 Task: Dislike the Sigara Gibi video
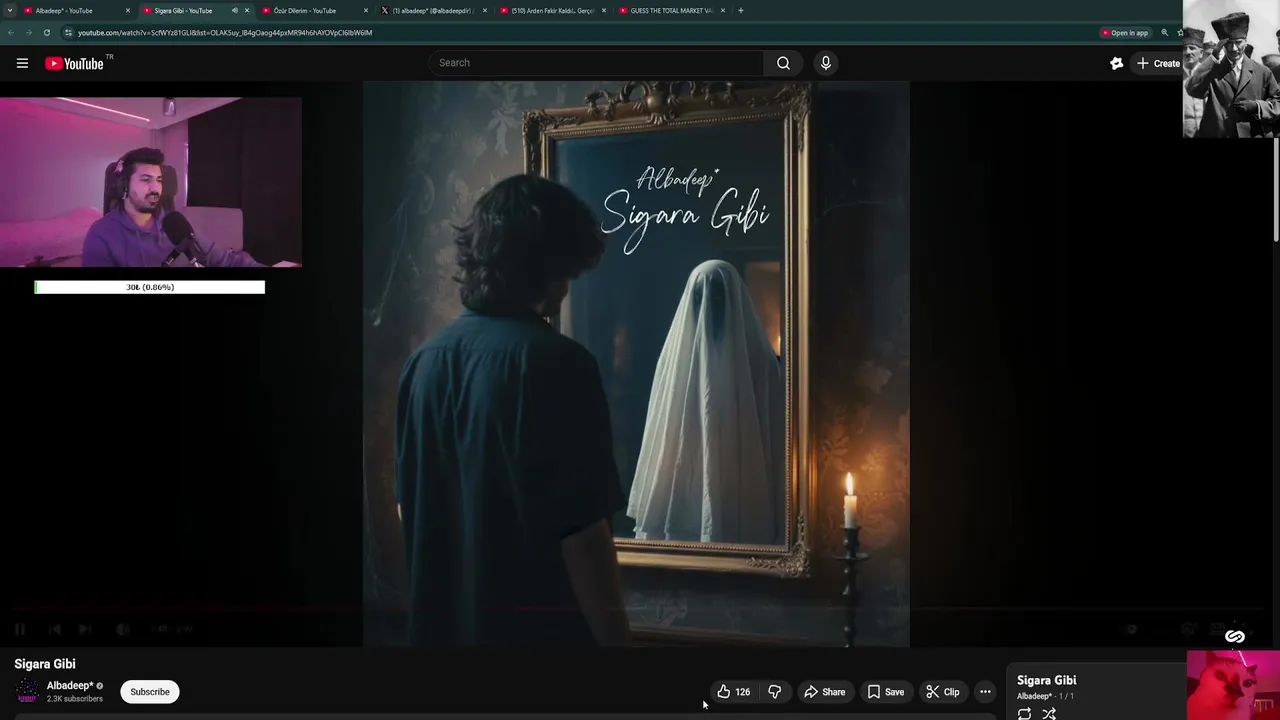pos(774,692)
